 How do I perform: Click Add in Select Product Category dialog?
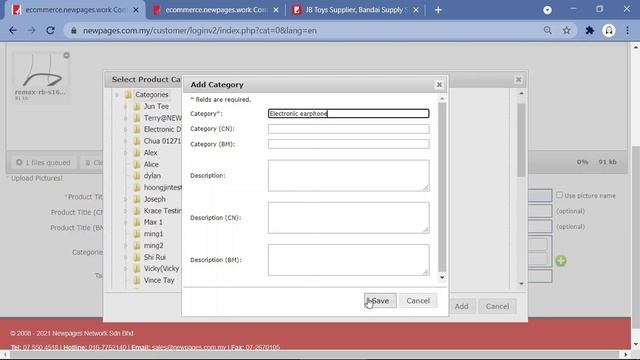461,306
